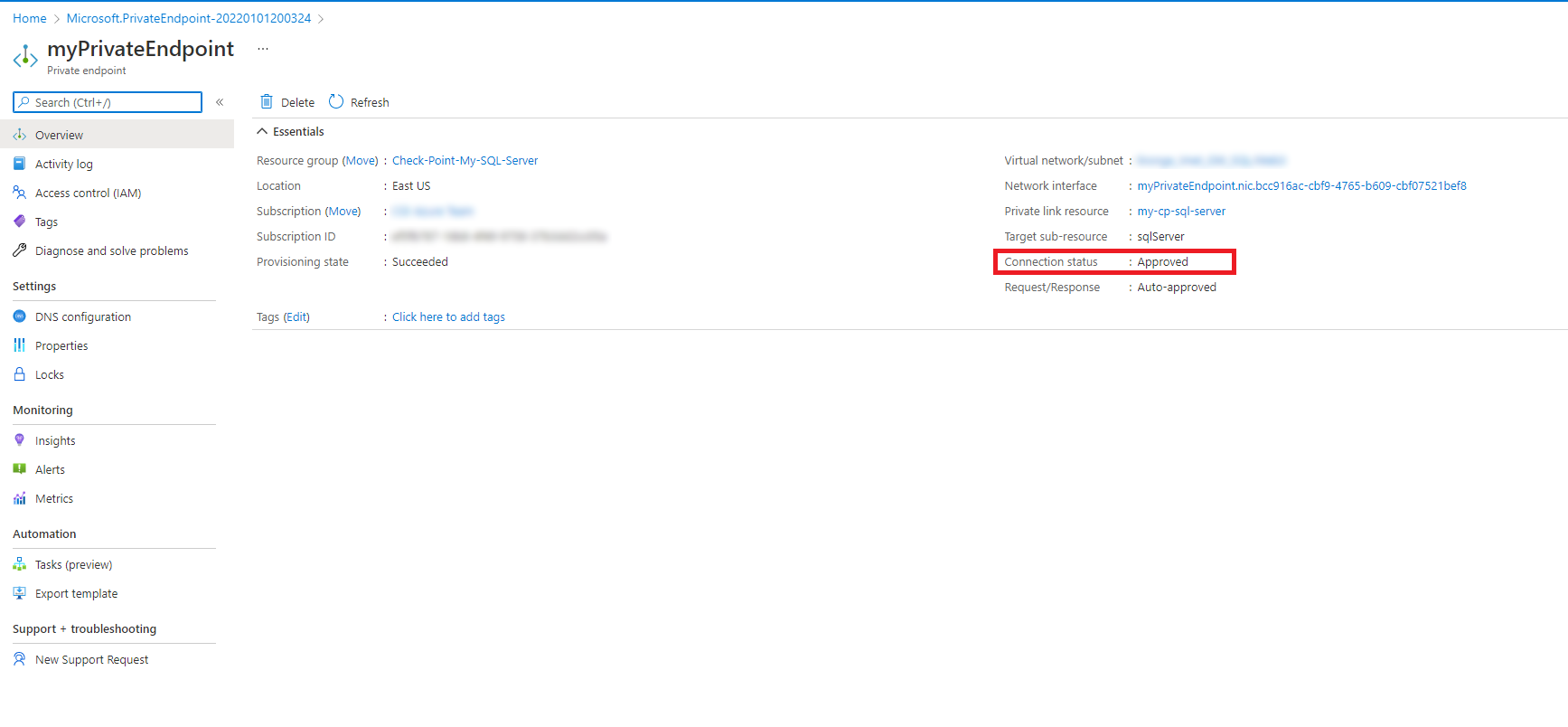Click the Activity log icon
The image size is (1568, 727).
click(x=20, y=164)
